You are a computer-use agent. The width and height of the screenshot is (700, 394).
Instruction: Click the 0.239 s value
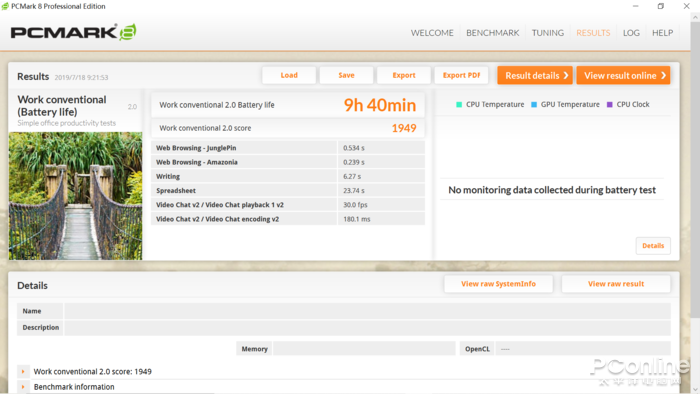click(354, 162)
